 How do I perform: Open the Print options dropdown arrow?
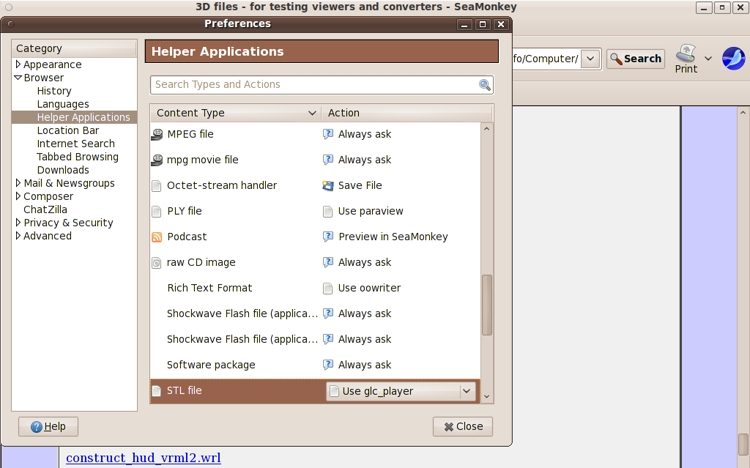708,59
